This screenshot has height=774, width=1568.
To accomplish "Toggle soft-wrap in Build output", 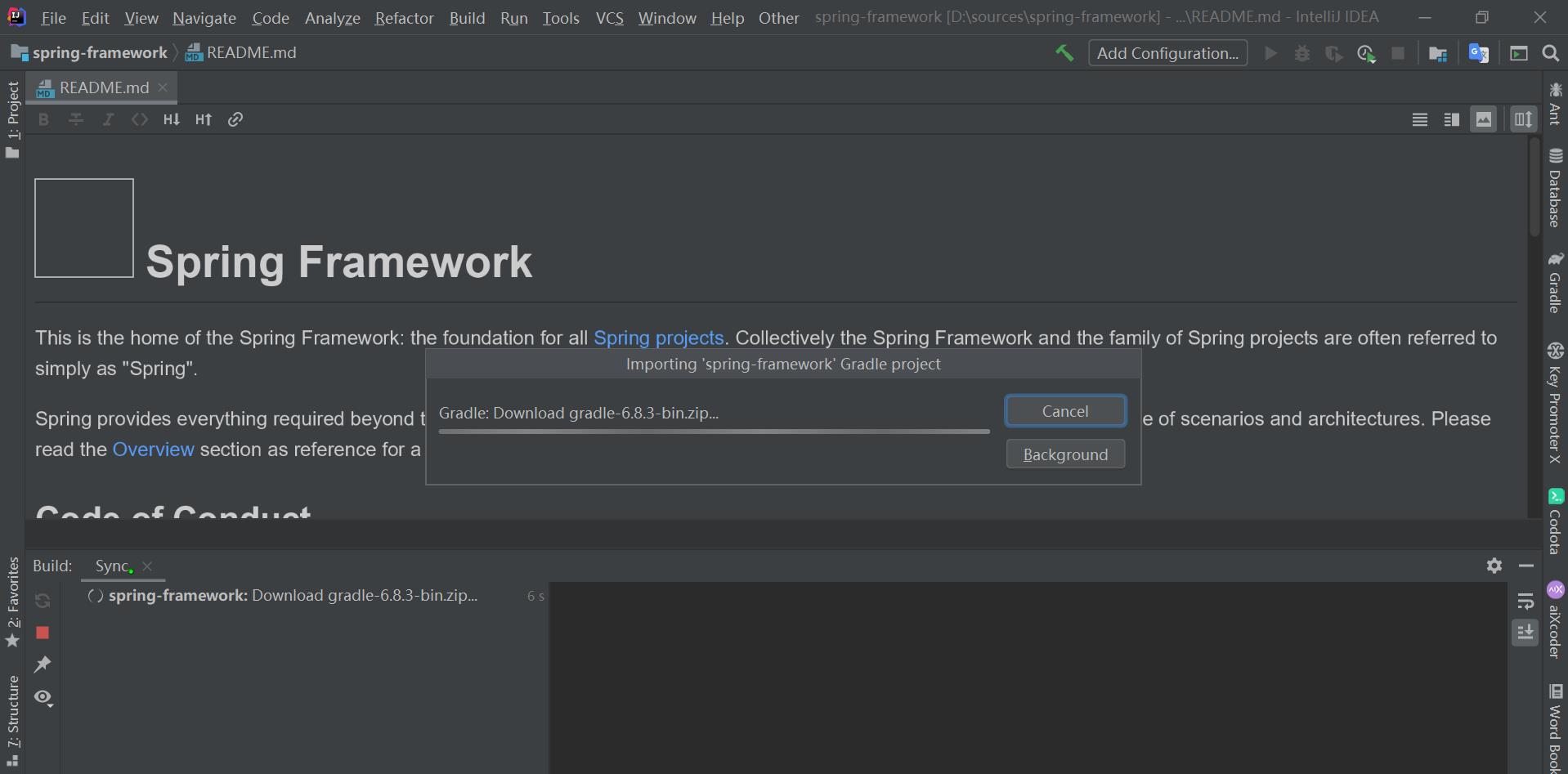I will tap(1525, 602).
